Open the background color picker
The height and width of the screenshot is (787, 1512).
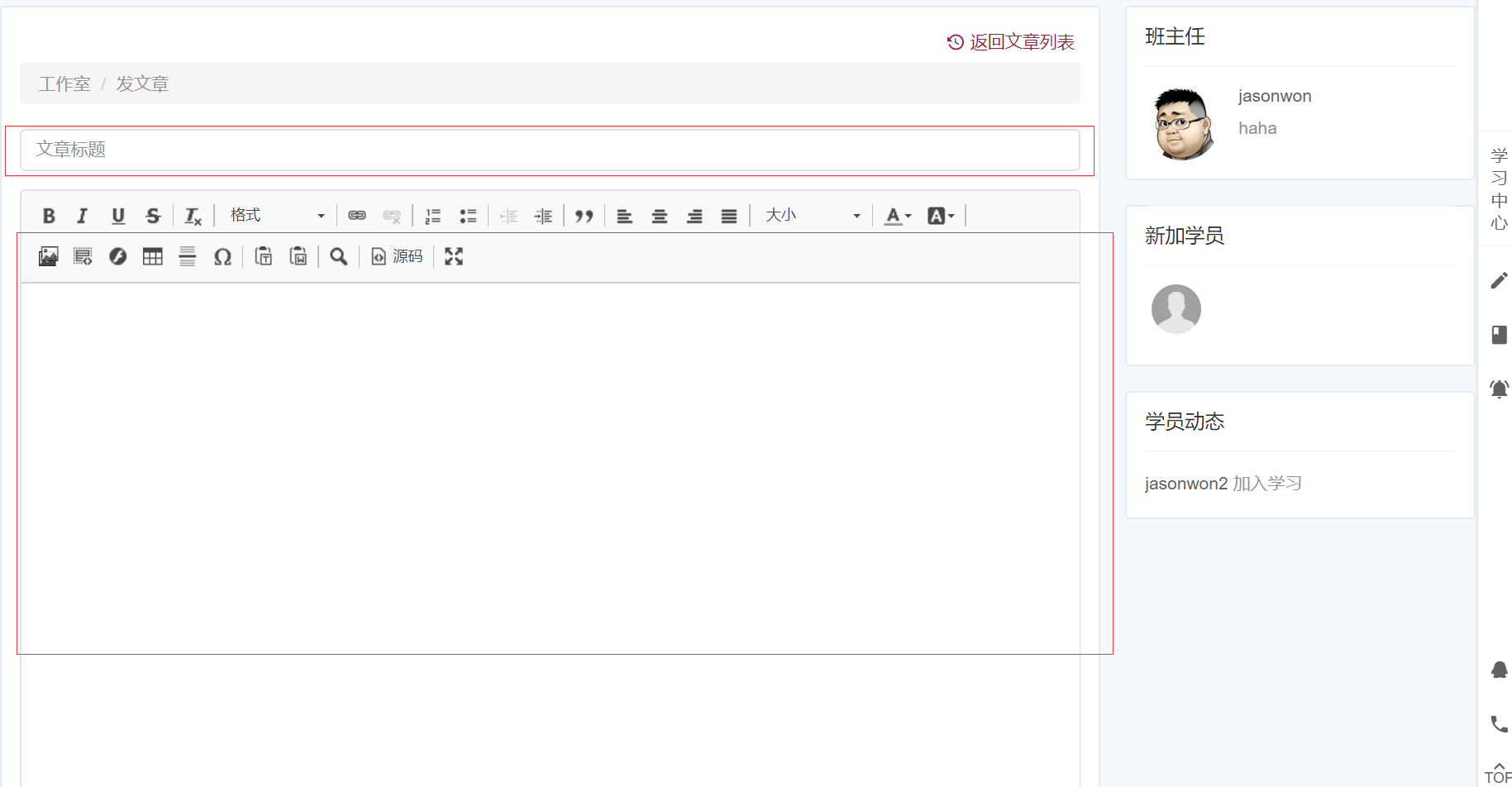[x=941, y=216]
